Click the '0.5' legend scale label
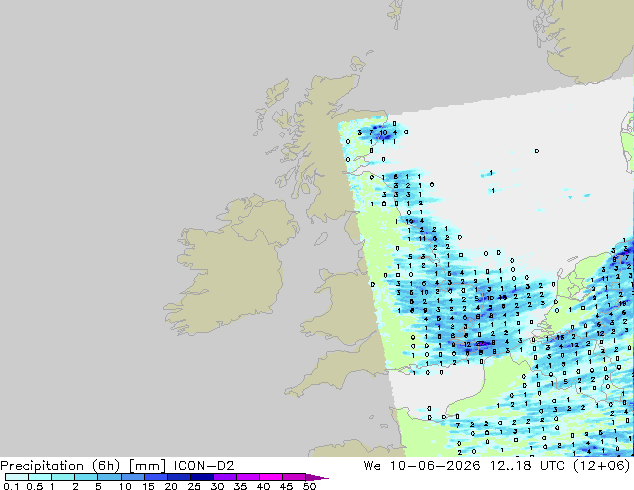The width and height of the screenshot is (634, 490). 35,486
